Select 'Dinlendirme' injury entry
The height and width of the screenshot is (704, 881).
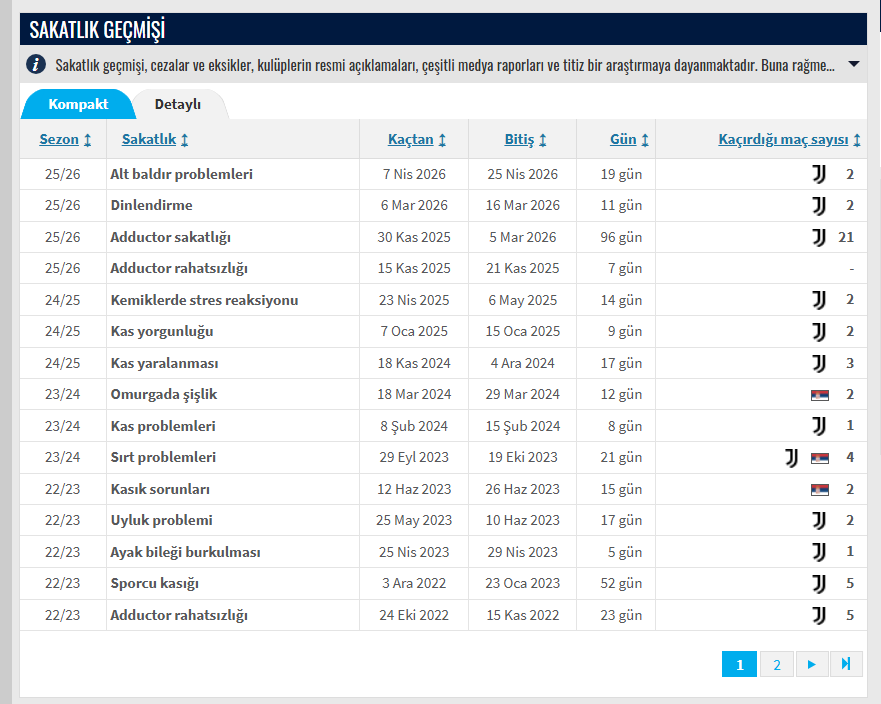(152, 206)
